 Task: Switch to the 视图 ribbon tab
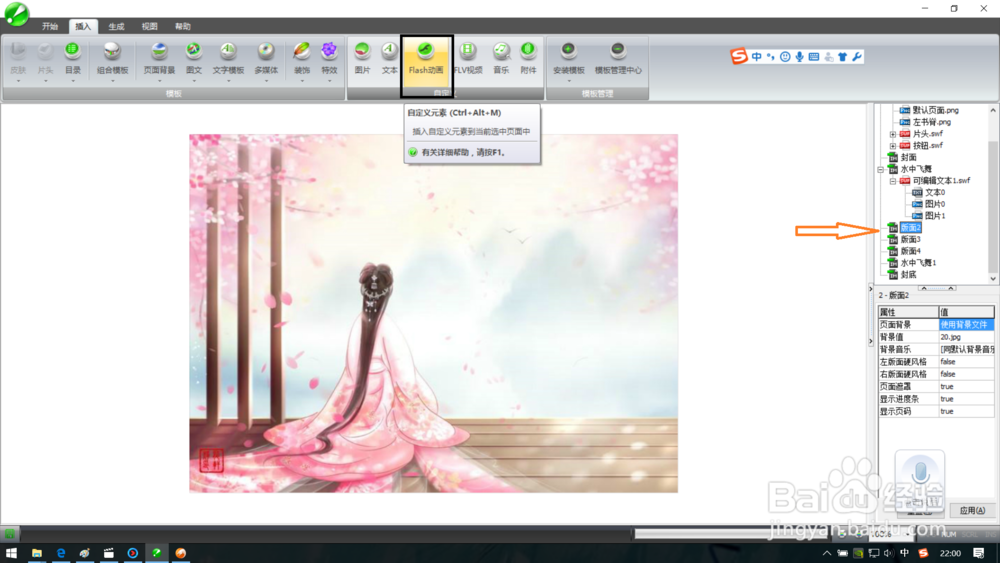[x=149, y=26]
